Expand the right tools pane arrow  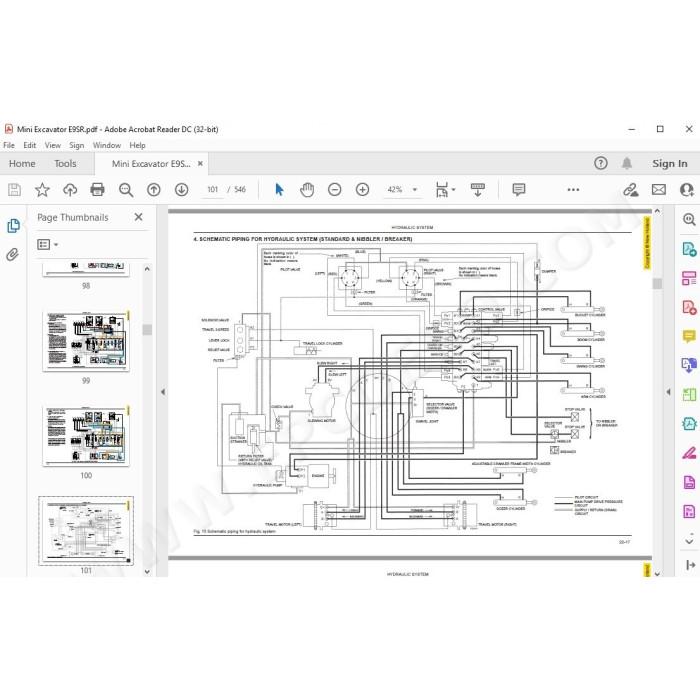pyautogui.click(x=691, y=565)
